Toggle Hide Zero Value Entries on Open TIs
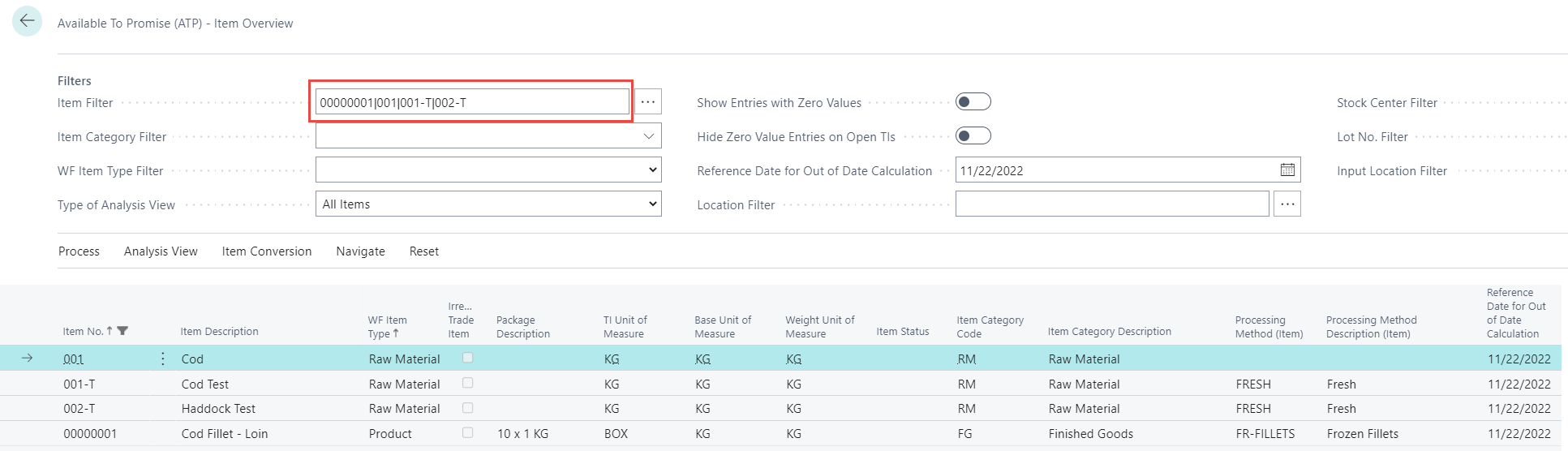The height and width of the screenshot is (451, 1568). point(973,136)
